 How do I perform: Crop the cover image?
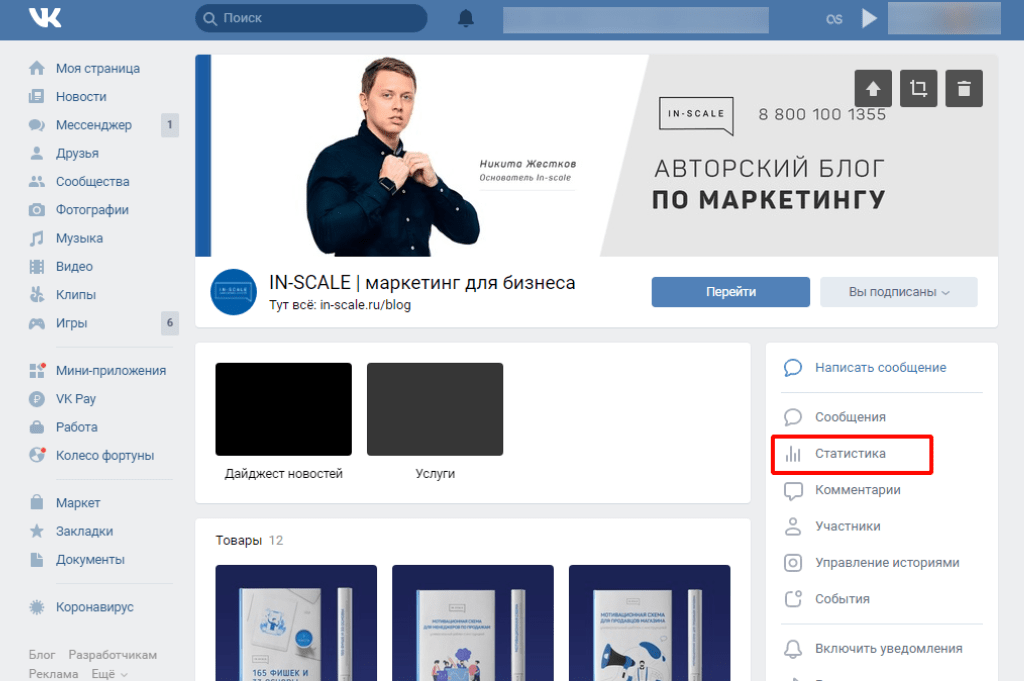(918, 88)
